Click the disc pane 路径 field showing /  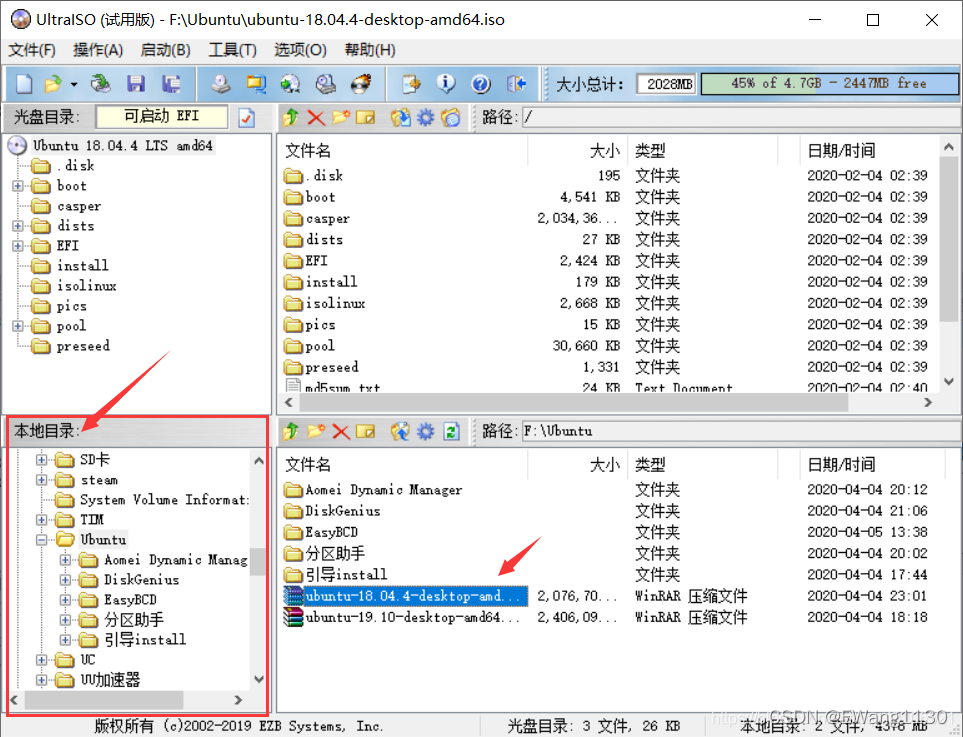point(741,117)
